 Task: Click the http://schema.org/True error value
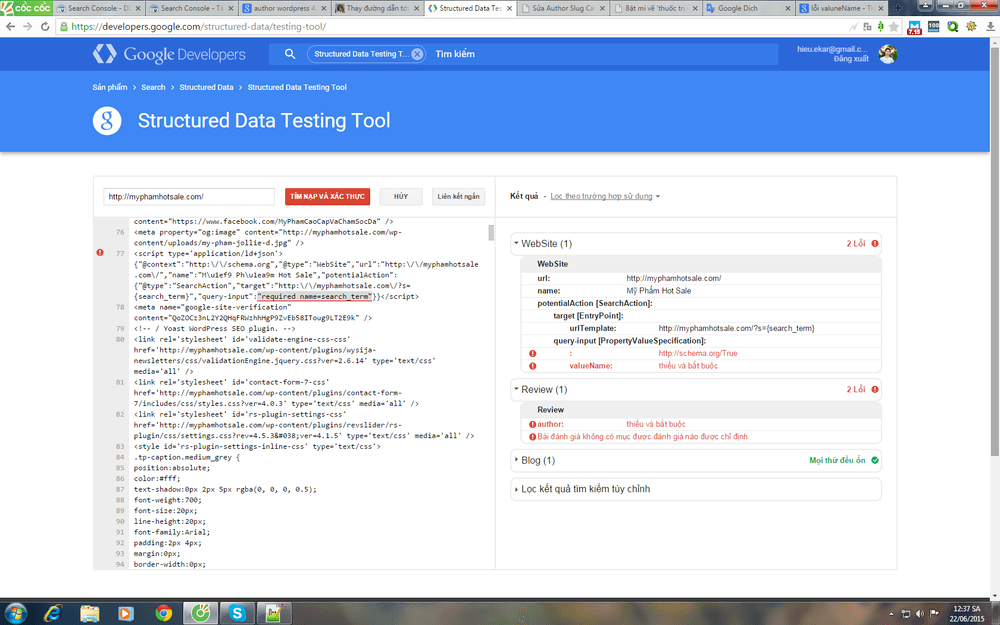point(698,353)
